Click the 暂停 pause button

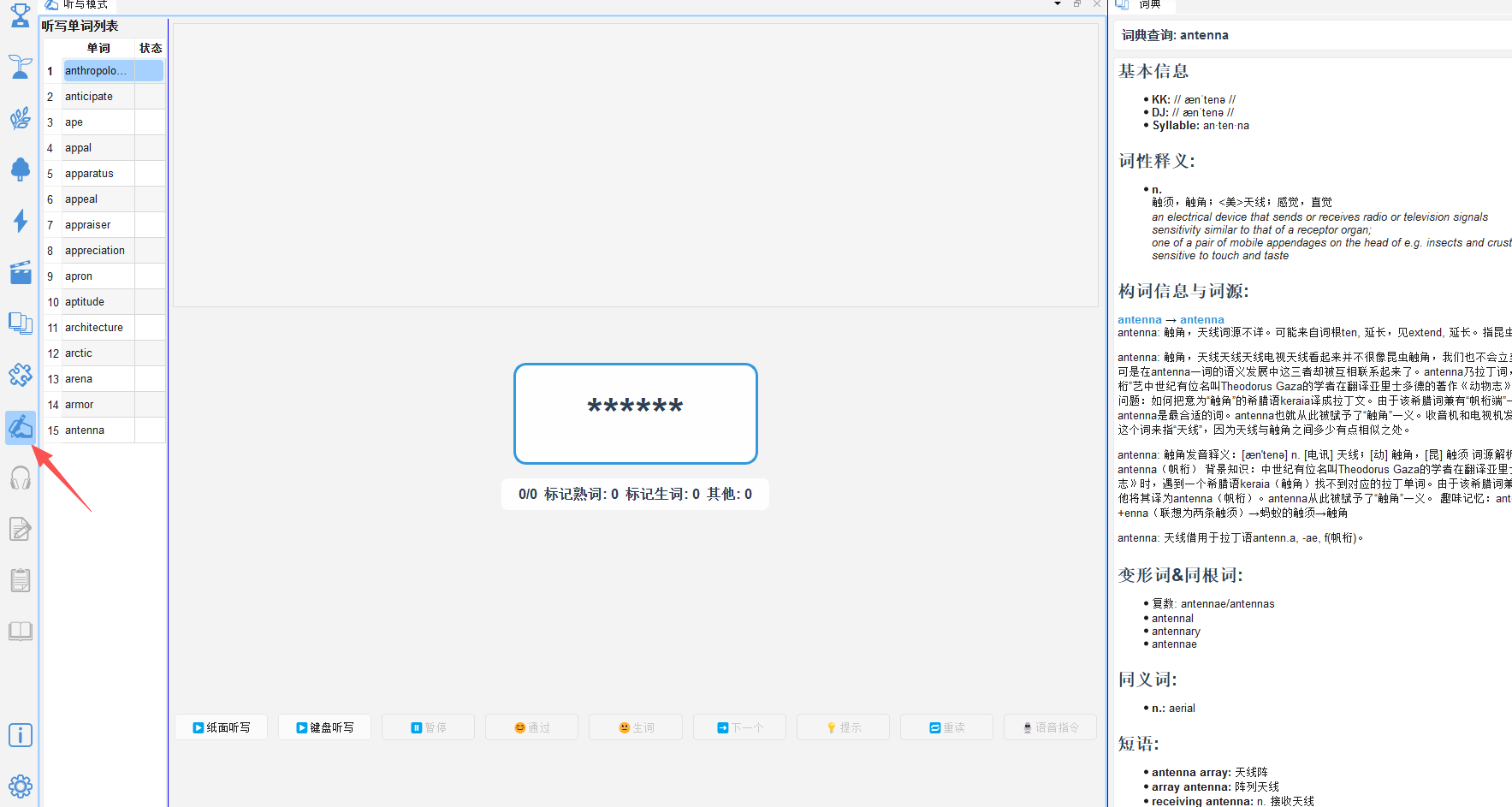click(x=429, y=727)
